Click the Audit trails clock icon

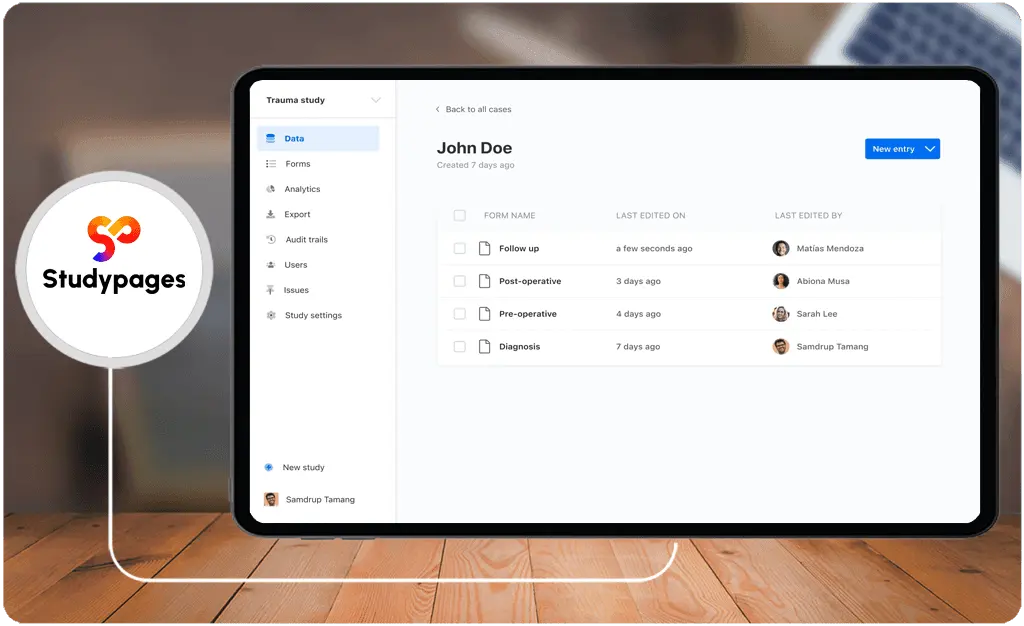271,240
